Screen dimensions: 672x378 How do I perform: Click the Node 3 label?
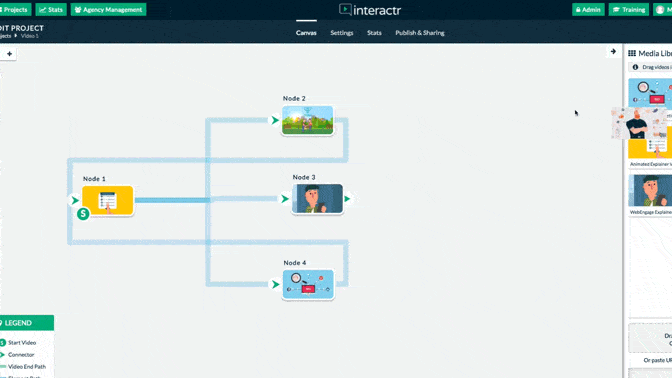click(x=304, y=177)
